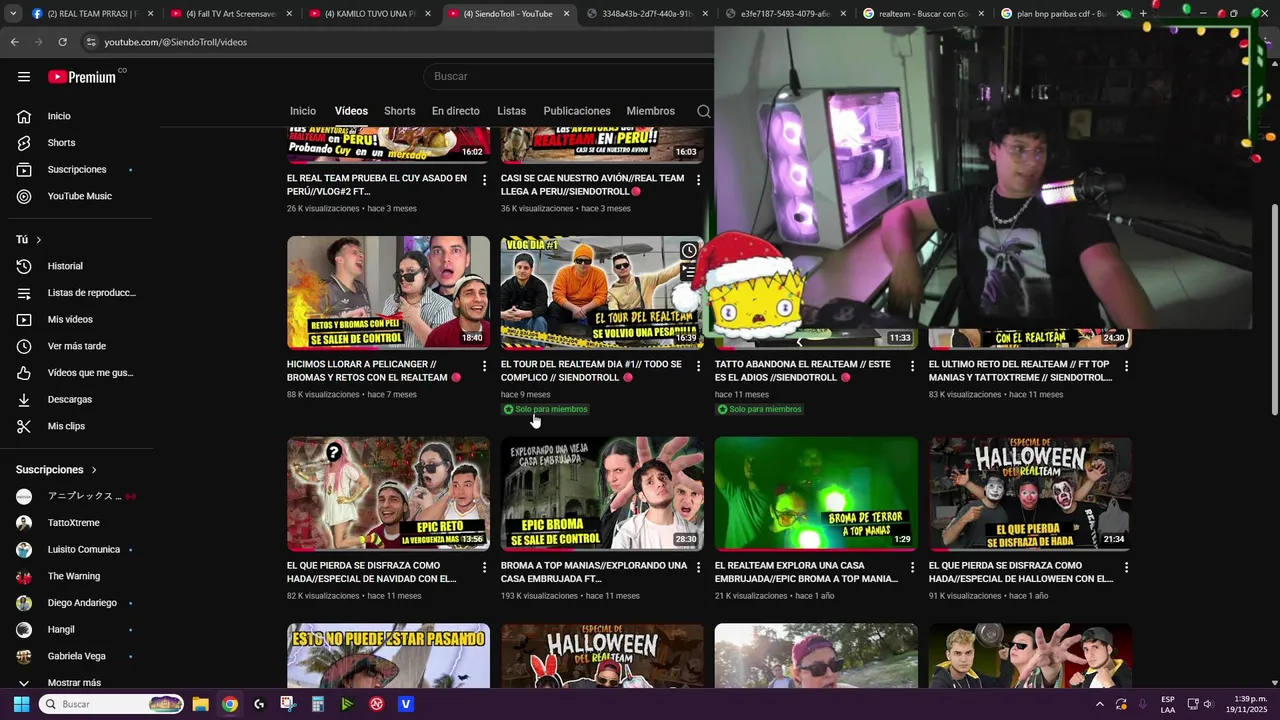
Task: Reload the page with browser refresh button
Action: (x=62, y=42)
